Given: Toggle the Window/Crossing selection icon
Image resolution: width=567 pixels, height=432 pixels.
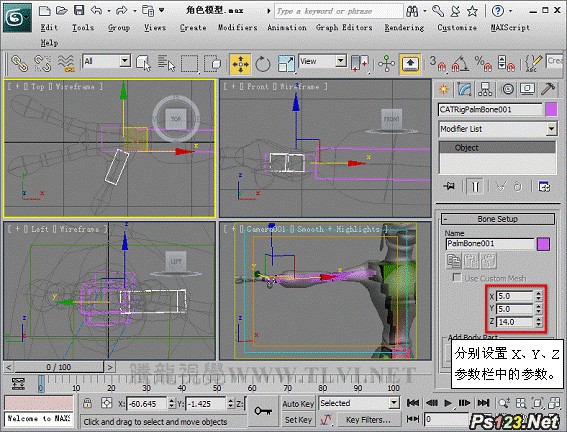Looking at the screenshot, I should tap(213, 64).
